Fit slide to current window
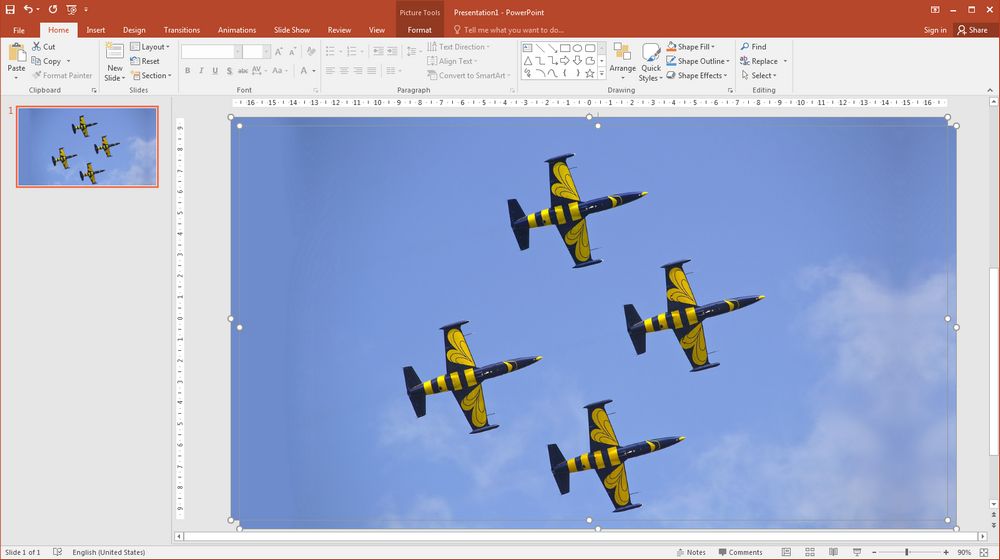 985,552
